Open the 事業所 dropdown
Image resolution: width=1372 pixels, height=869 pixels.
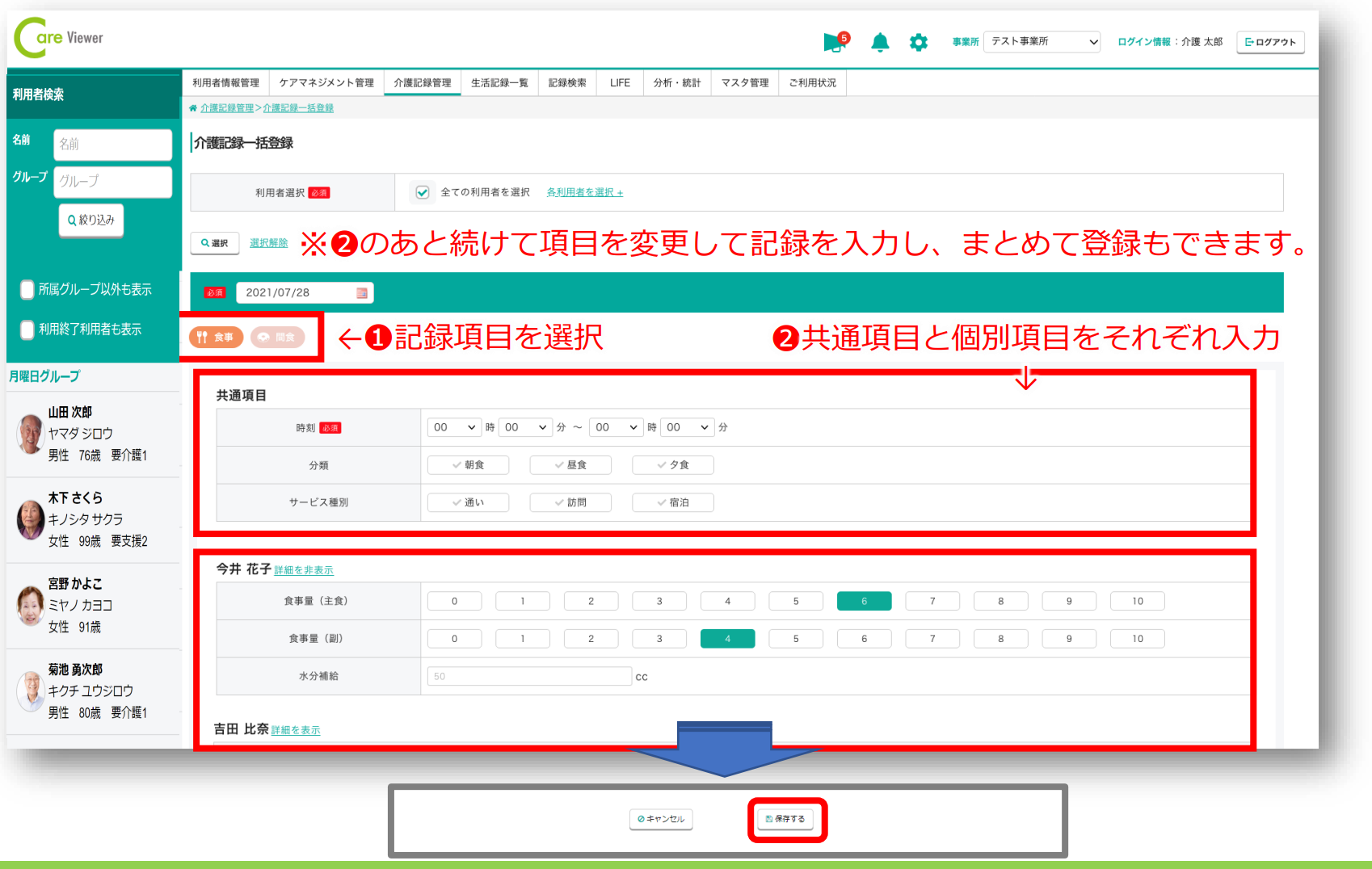point(1042,42)
